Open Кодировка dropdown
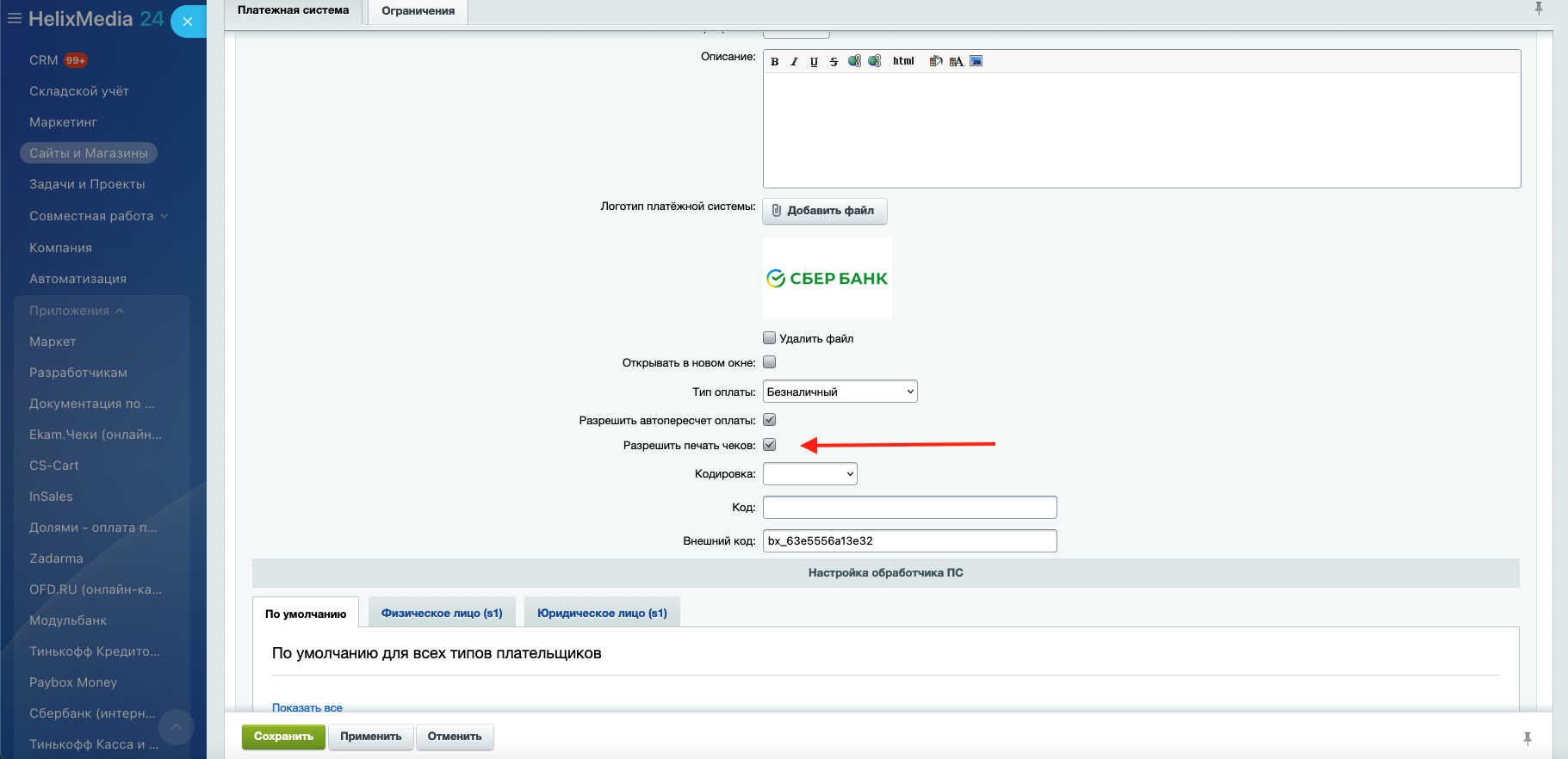The image size is (1568, 759). (x=809, y=474)
